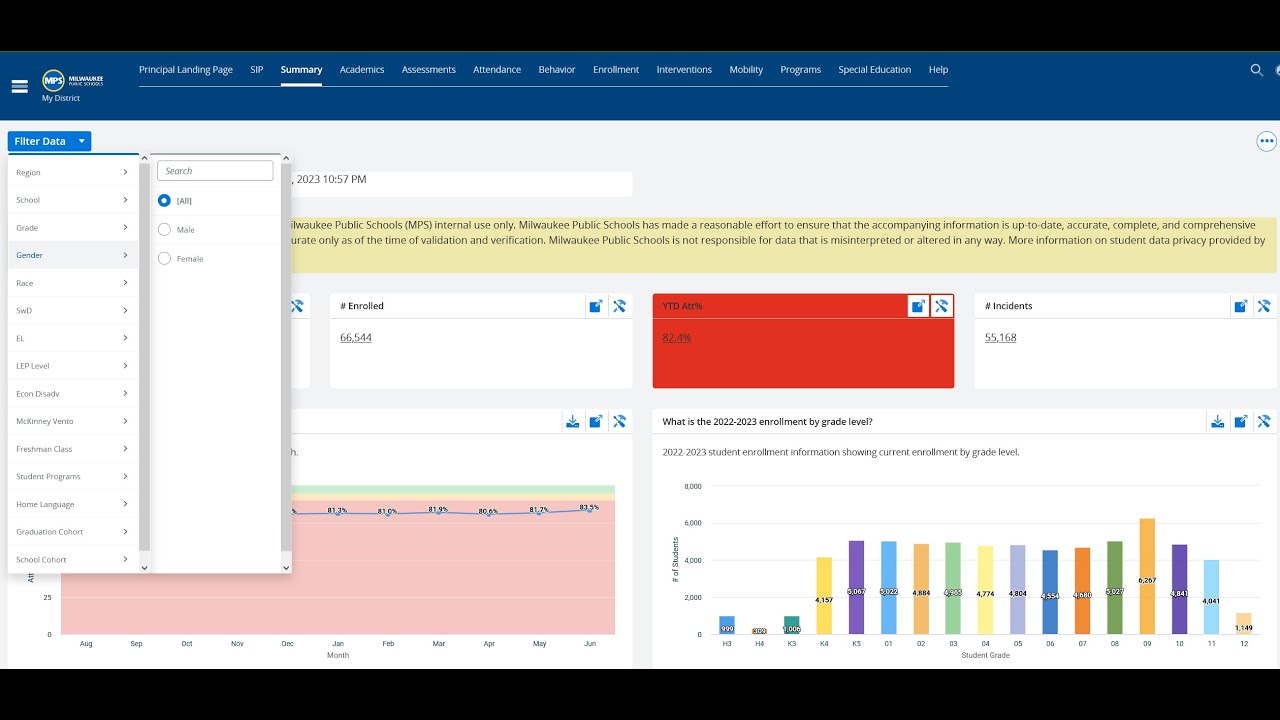This screenshot has width=1280, height=720.
Task: Open the Help tab
Action: coord(938,70)
